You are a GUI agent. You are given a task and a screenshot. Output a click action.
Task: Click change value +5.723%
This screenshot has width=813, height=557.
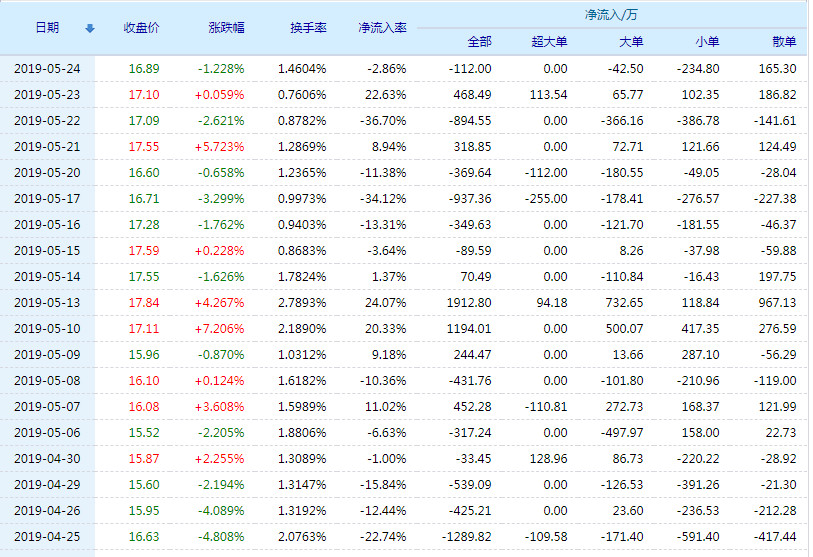click(219, 146)
